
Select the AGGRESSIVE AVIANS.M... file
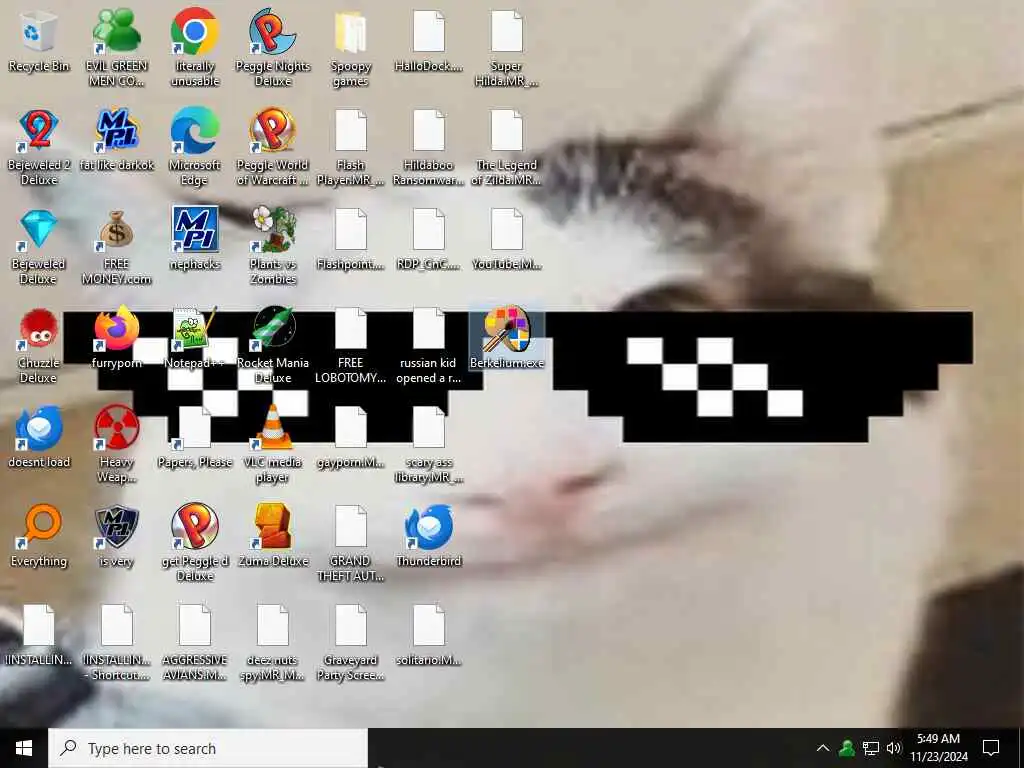(195, 643)
